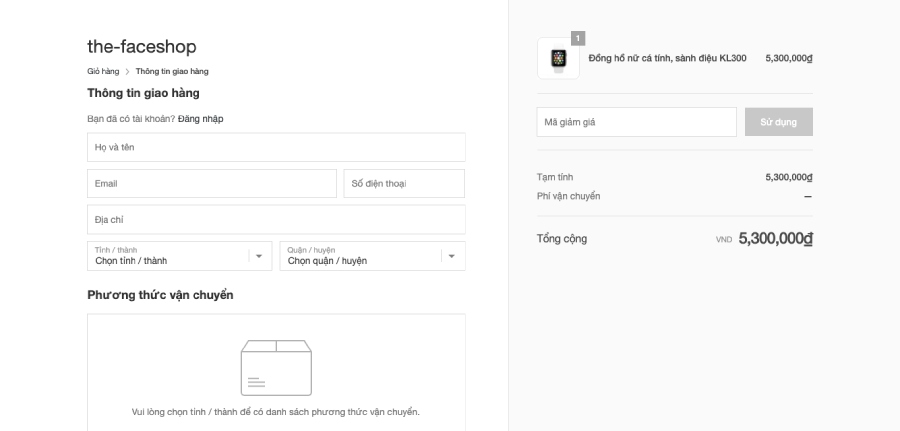Click the Thông tin giao hàng heading
The height and width of the screenshot is (431, 900).
(143, 93)
